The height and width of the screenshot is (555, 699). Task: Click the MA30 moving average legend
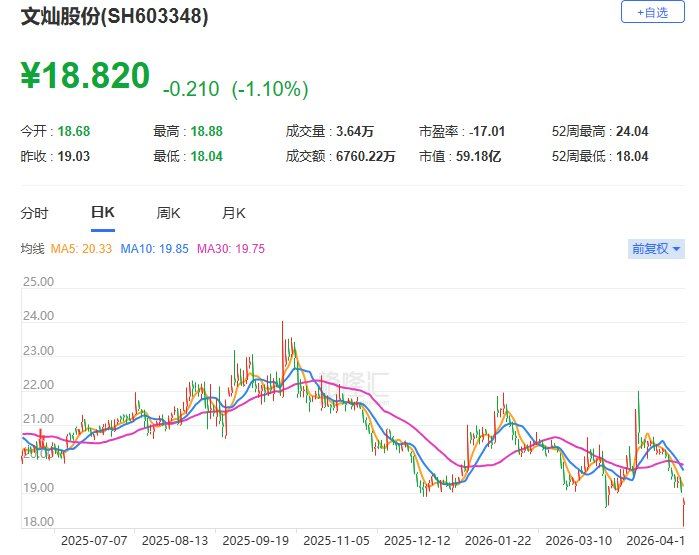(231, 249)
